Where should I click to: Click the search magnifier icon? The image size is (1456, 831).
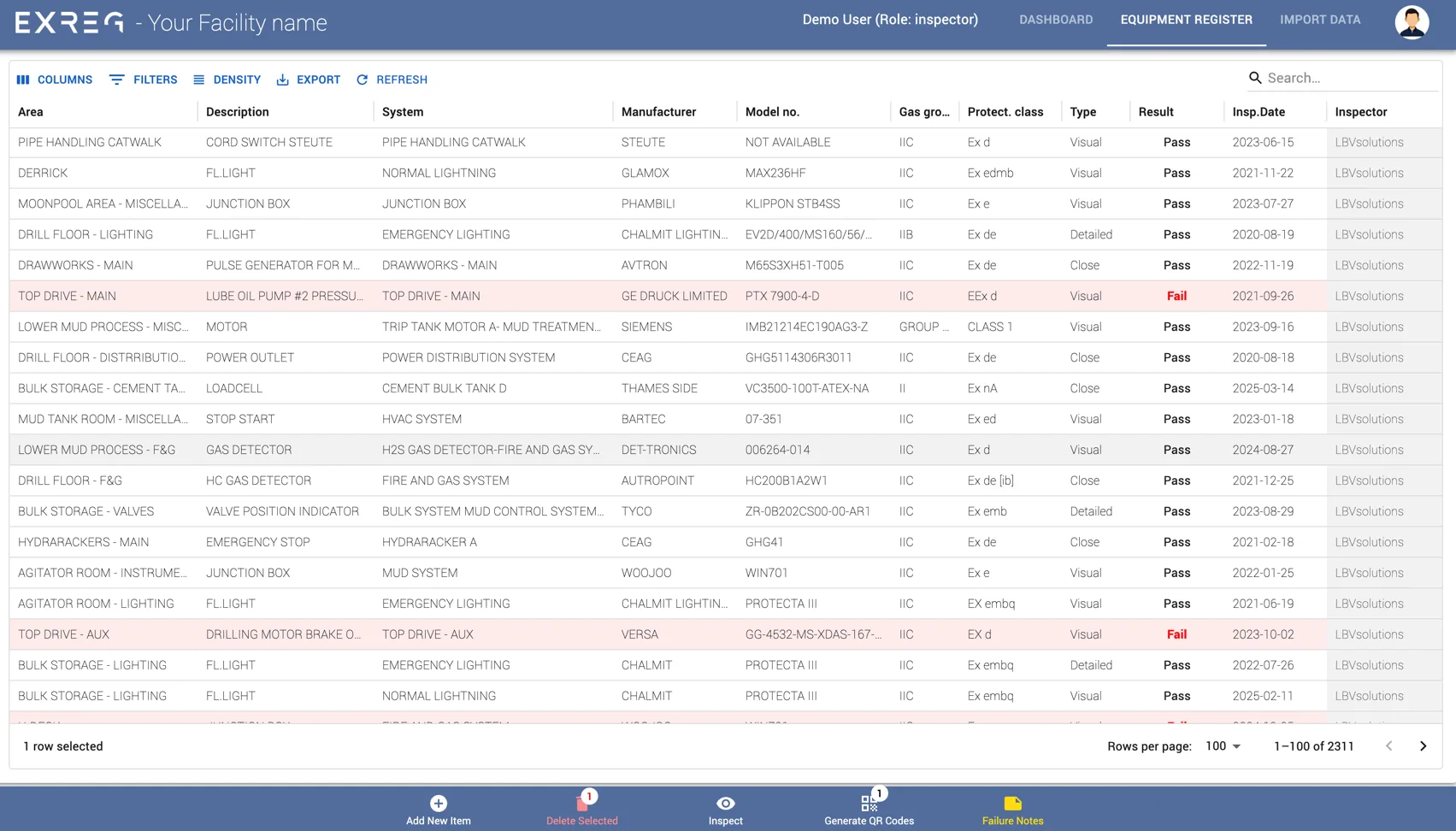click(x=1255, y=78)
